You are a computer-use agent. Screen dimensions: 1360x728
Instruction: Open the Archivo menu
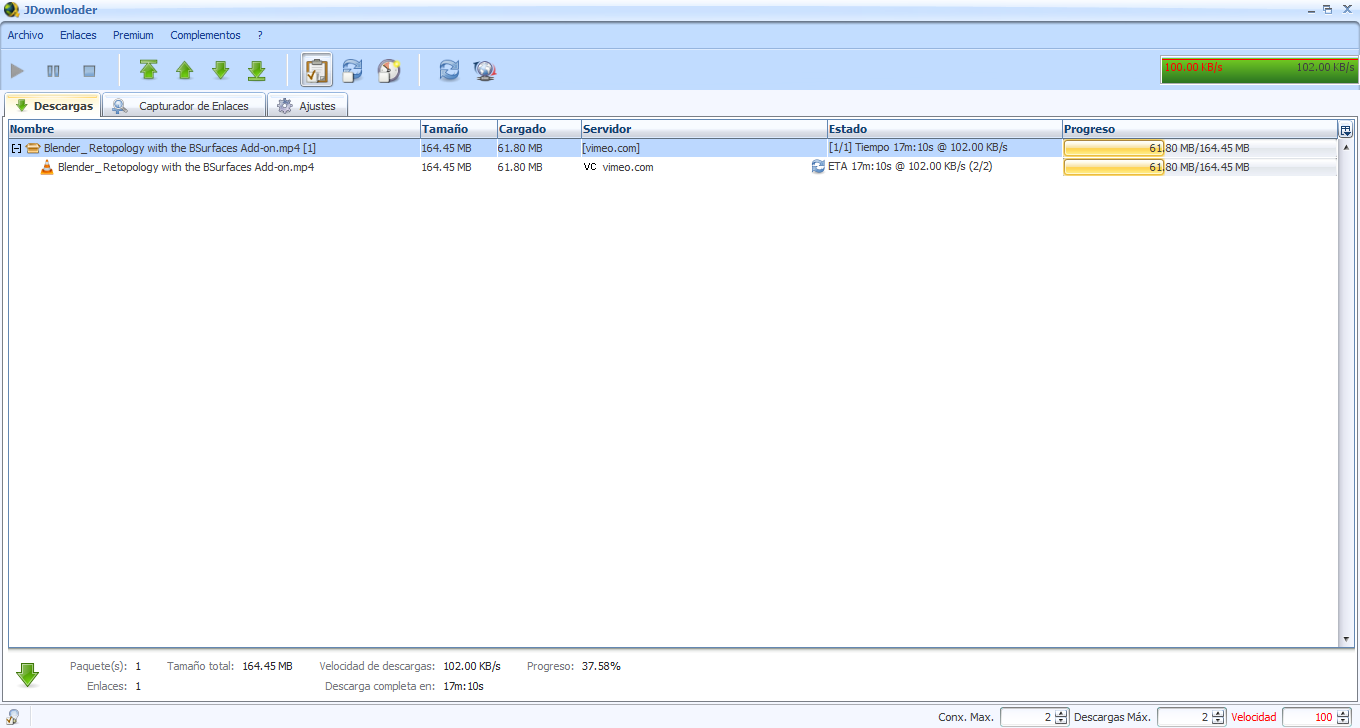coord(26,35)
